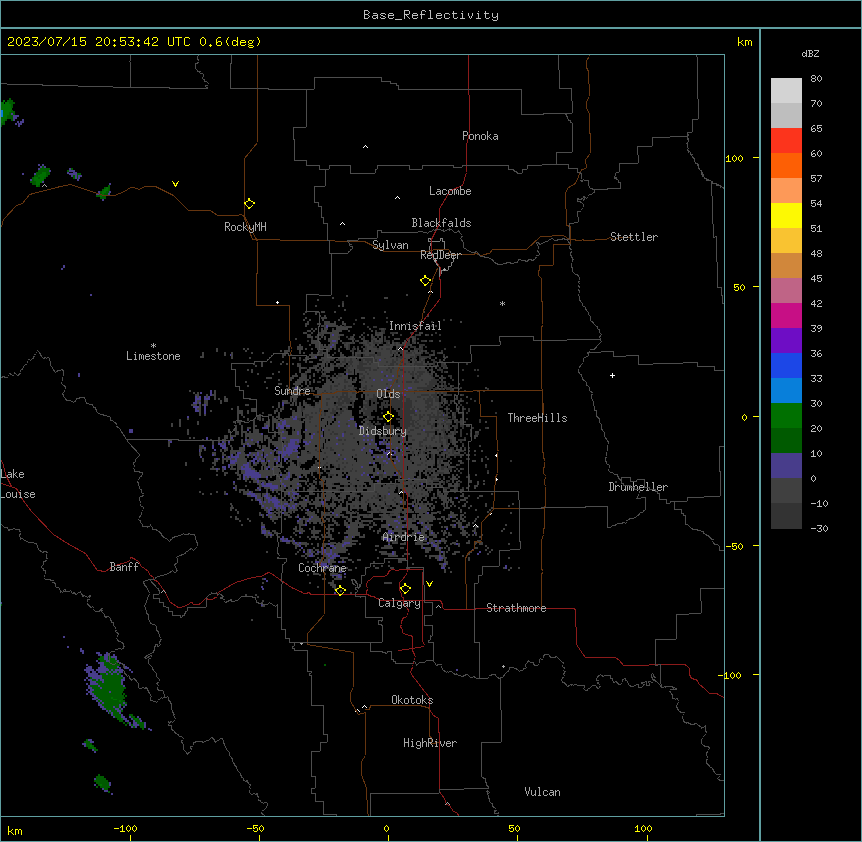Click the Lake Louise label
The height and width of the screenshot is (842, 862).
click(18, 484)
